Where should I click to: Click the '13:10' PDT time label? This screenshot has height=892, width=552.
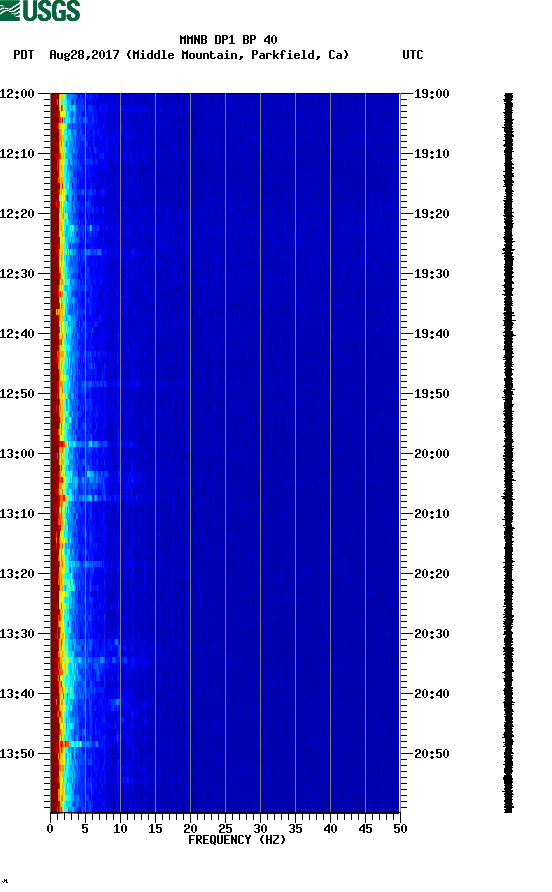[x=18, y=514]
